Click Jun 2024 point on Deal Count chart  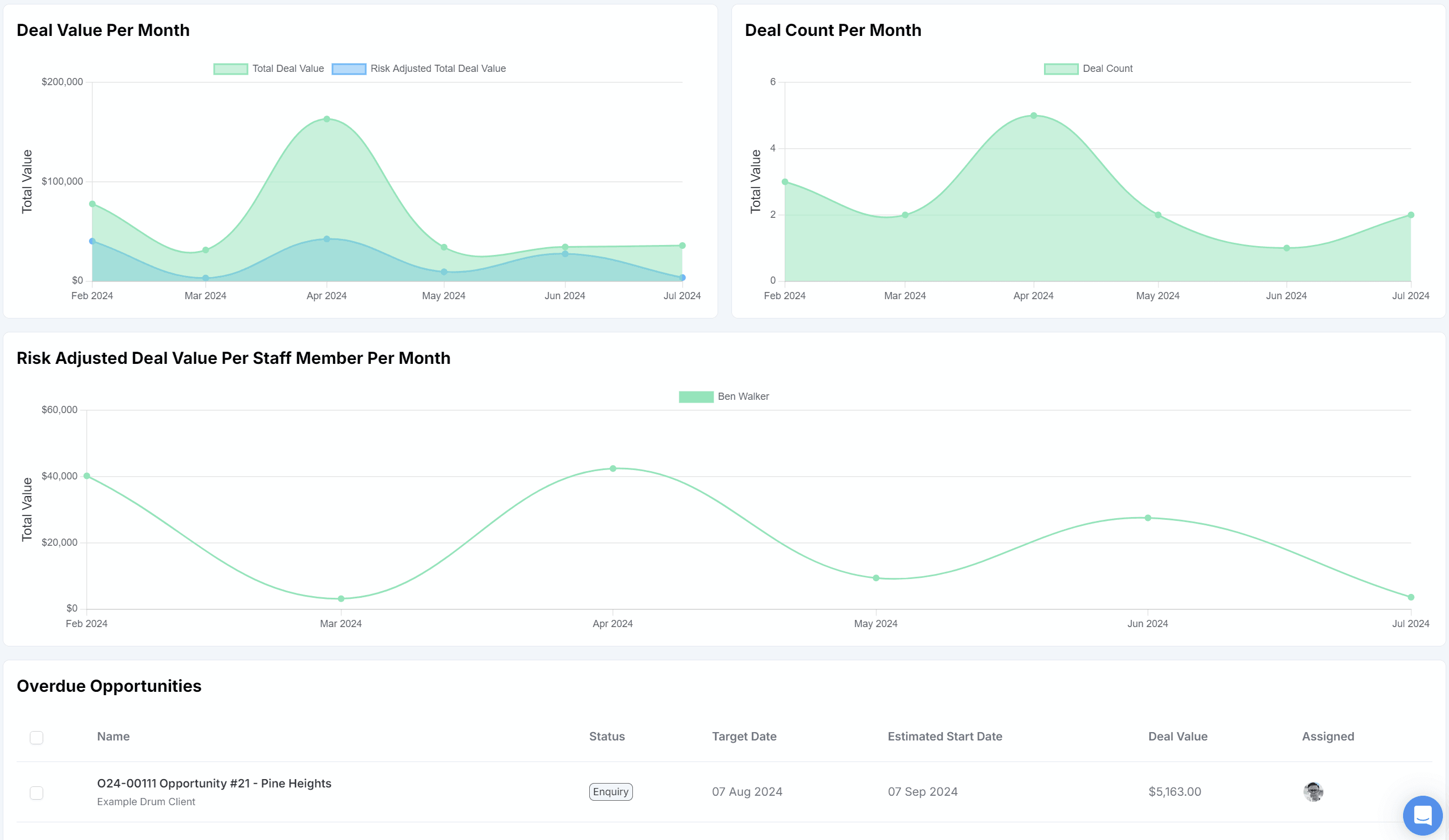tap(1286, 248)
